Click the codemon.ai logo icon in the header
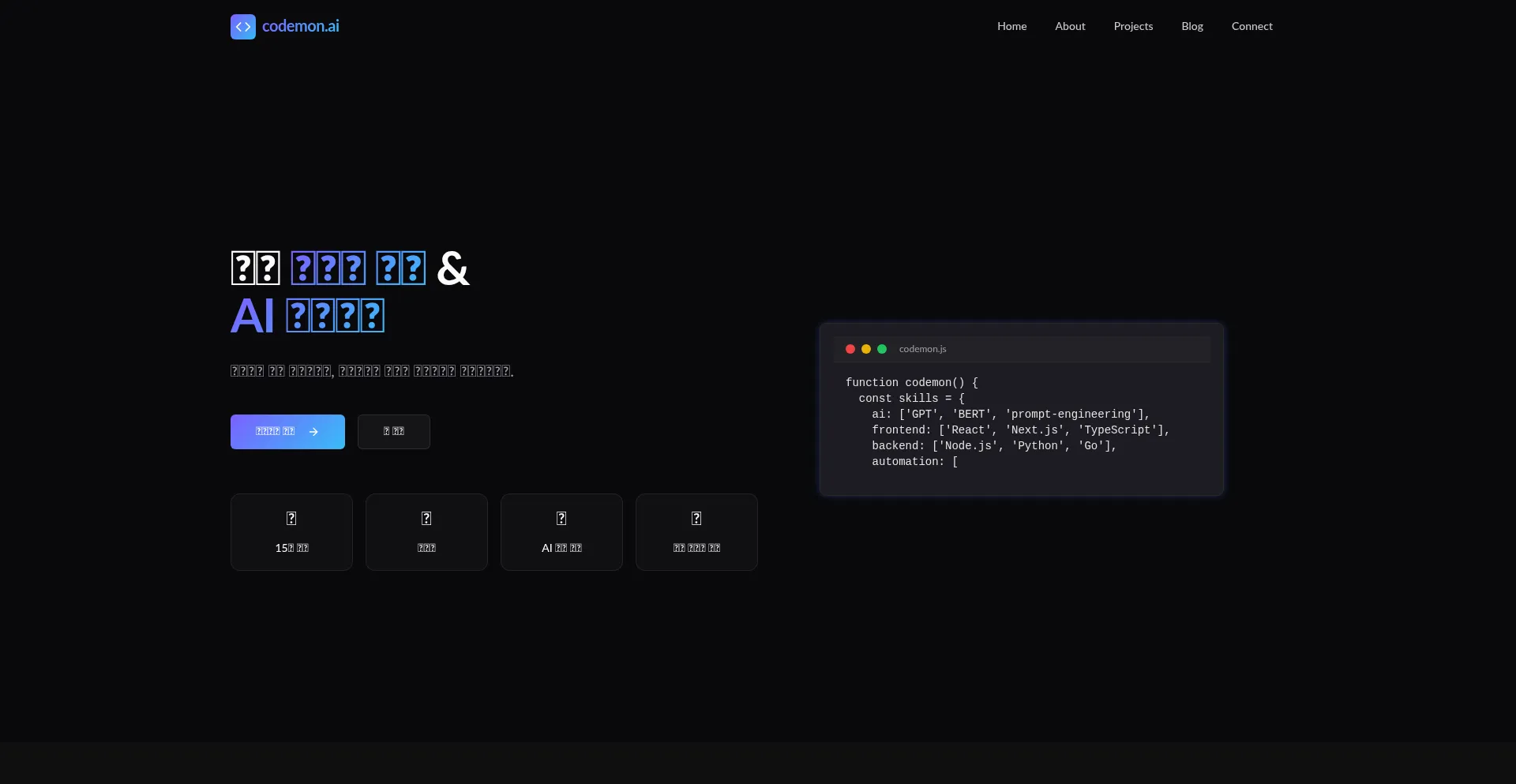Screen dimensions: 1516x784 point(242,26)
